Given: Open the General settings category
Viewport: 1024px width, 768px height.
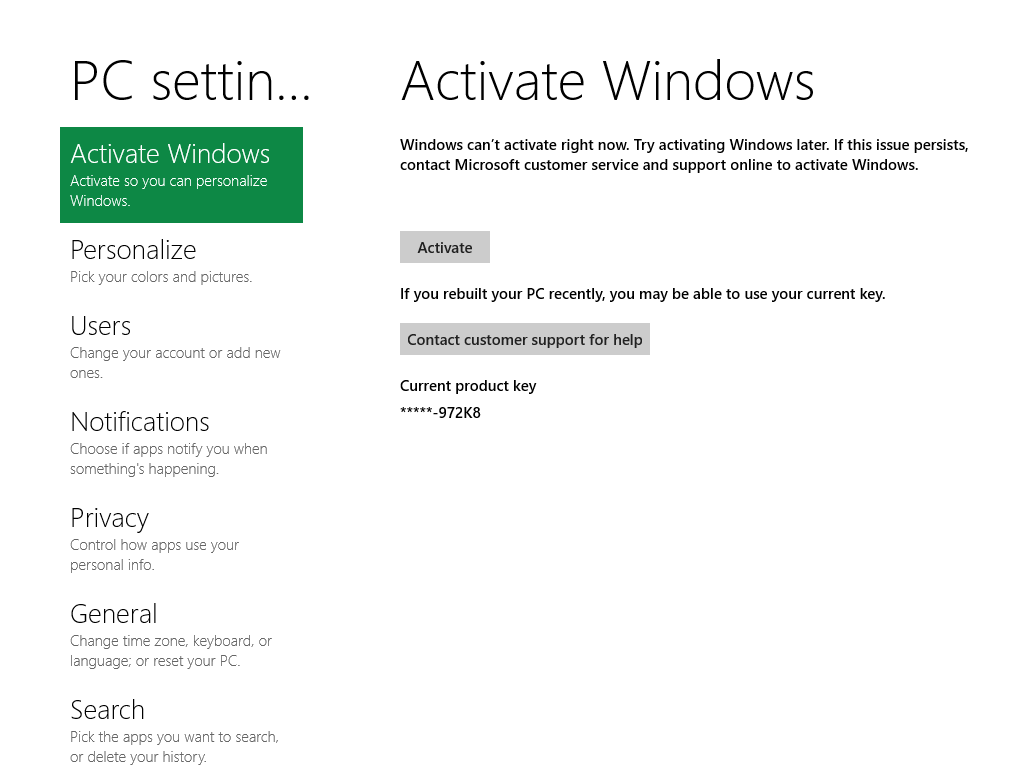Looking at the screenshot, I should (181, 635).
